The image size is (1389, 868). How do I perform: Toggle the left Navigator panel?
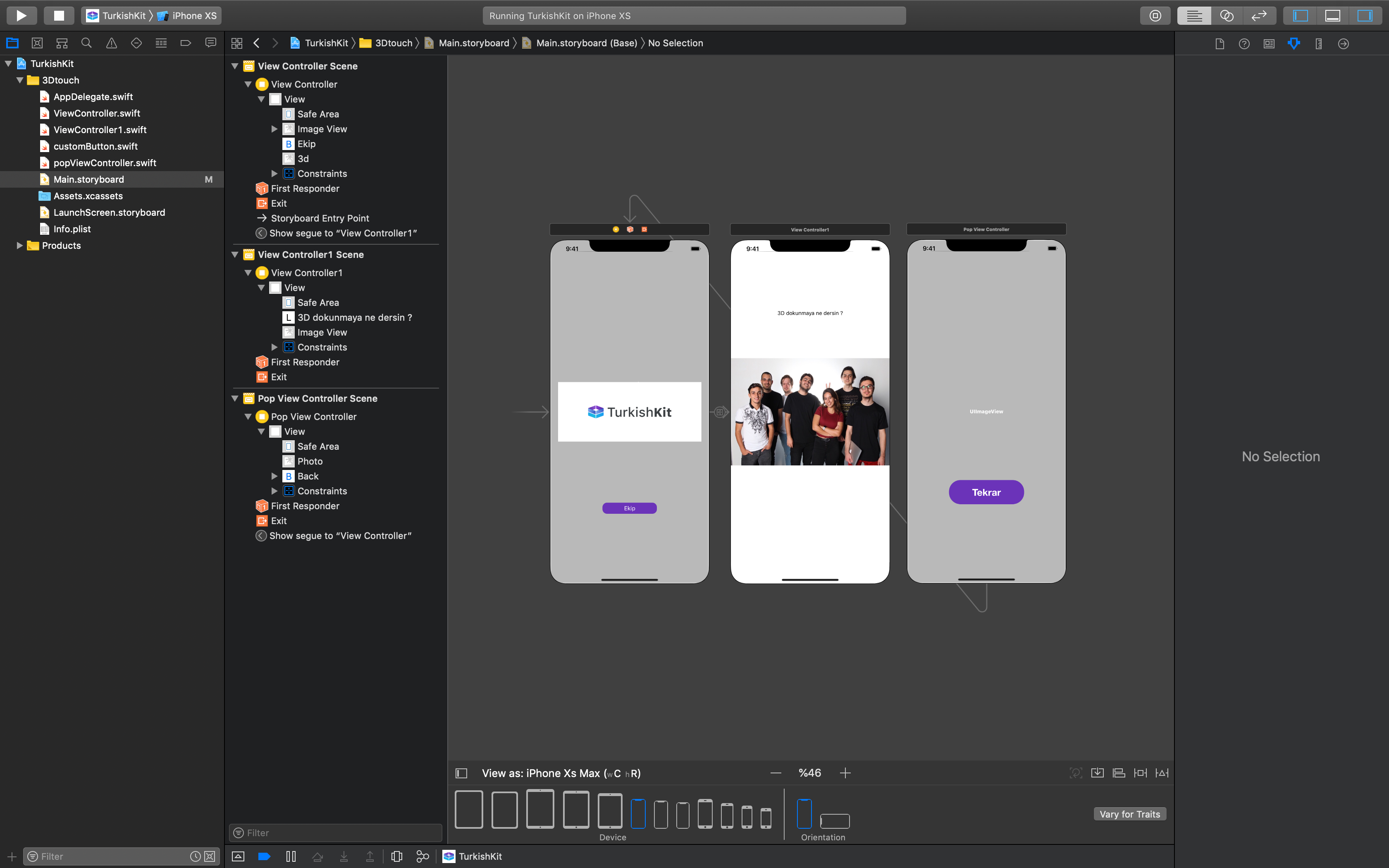(x=1300, y=16)
